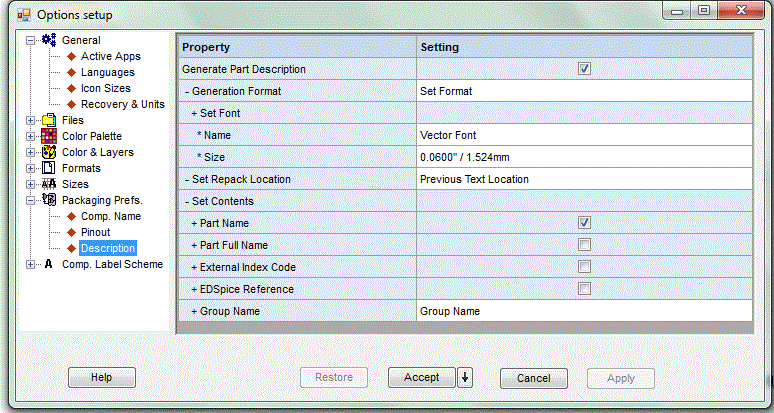Click the General gears icon
The height and width of the screenshot is (413, 774).
(x=49, y=40)
